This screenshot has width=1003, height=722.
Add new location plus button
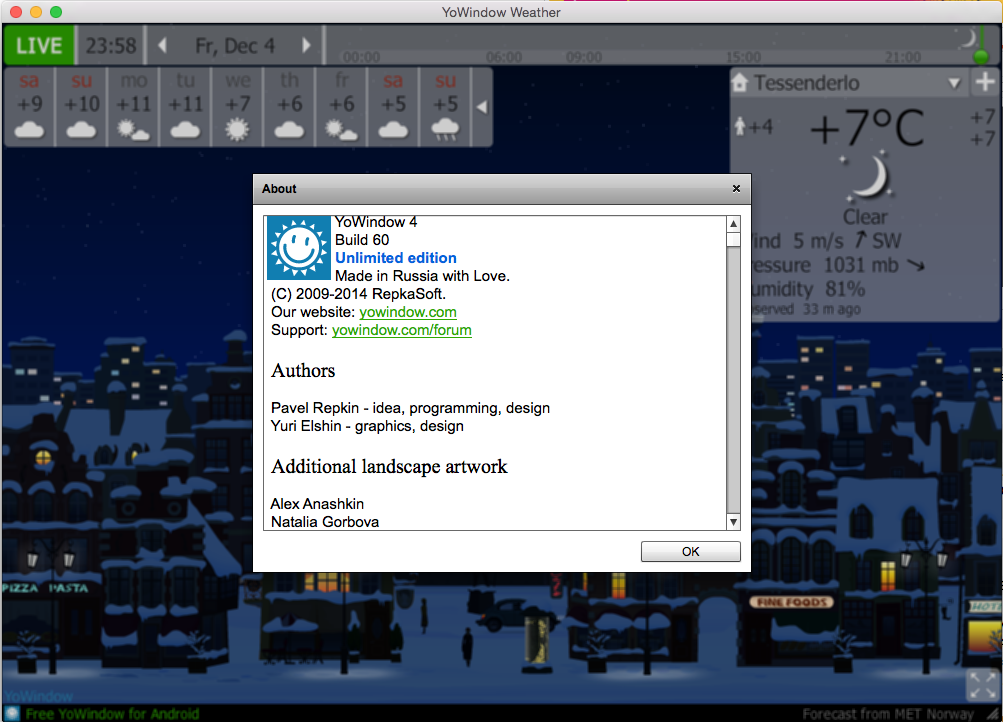[x=984, y=83]
